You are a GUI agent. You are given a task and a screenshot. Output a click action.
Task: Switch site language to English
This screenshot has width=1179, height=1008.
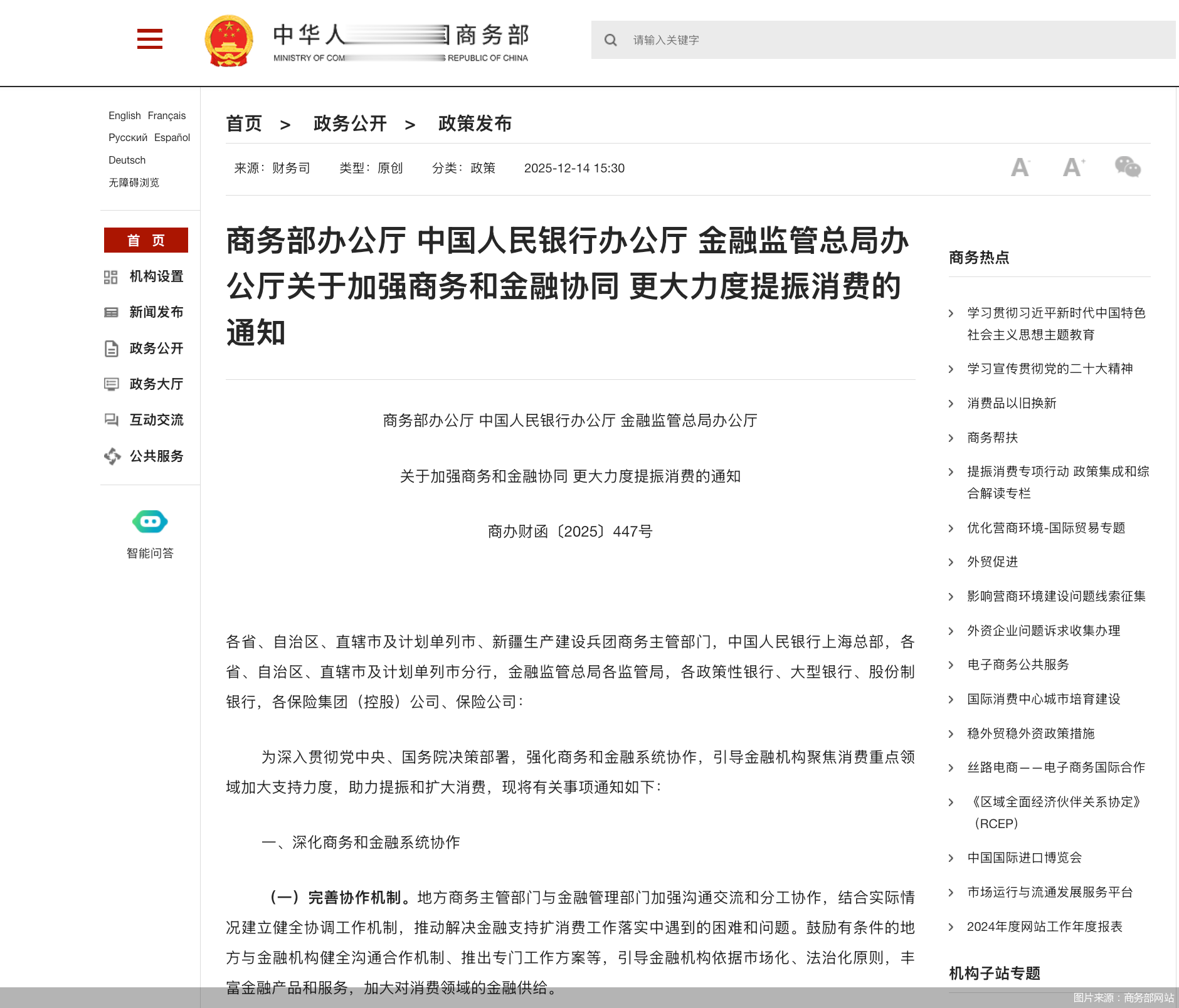tap(125, 115)
